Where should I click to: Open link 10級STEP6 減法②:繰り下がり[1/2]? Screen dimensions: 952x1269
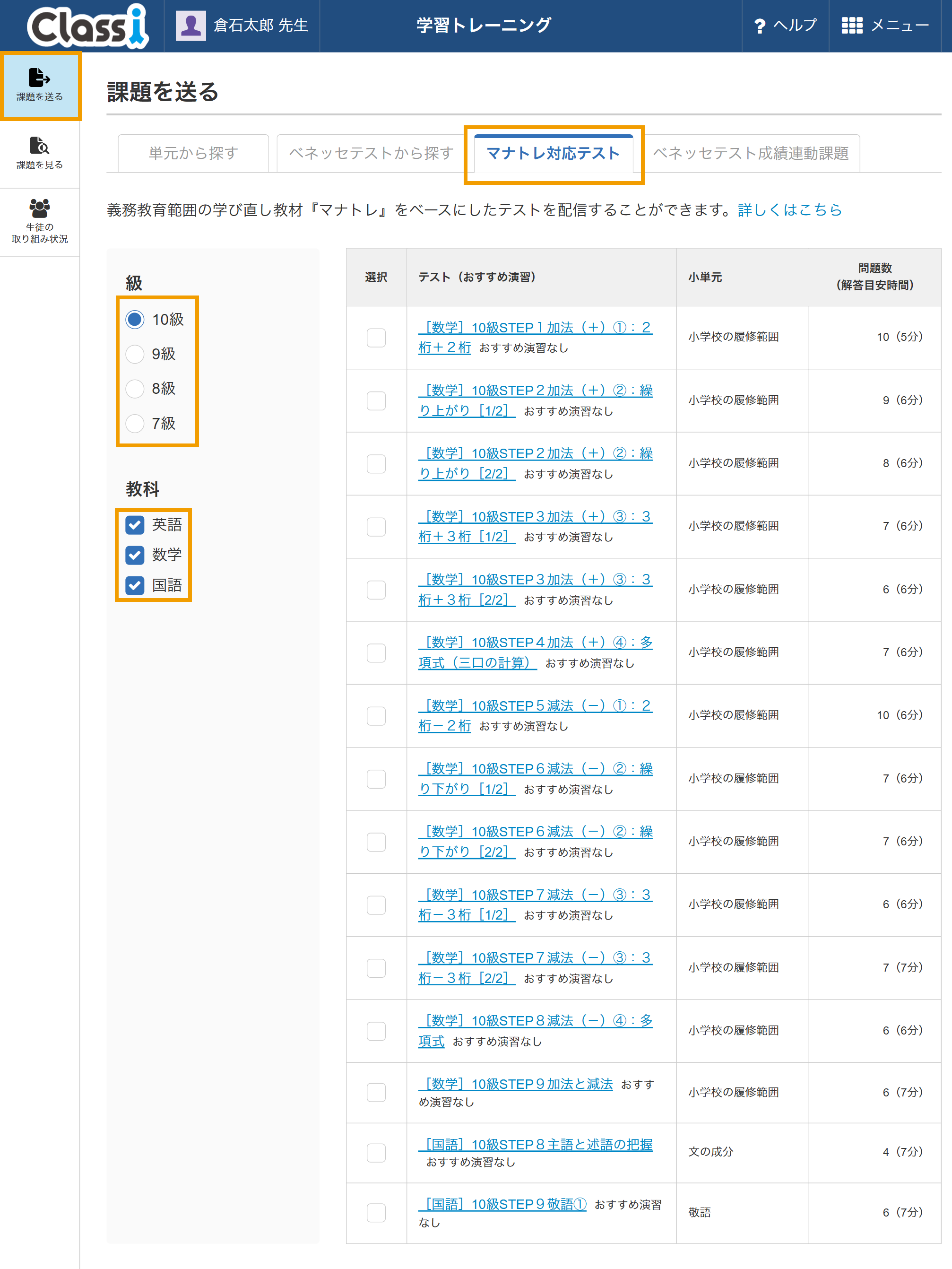point(535,779)
